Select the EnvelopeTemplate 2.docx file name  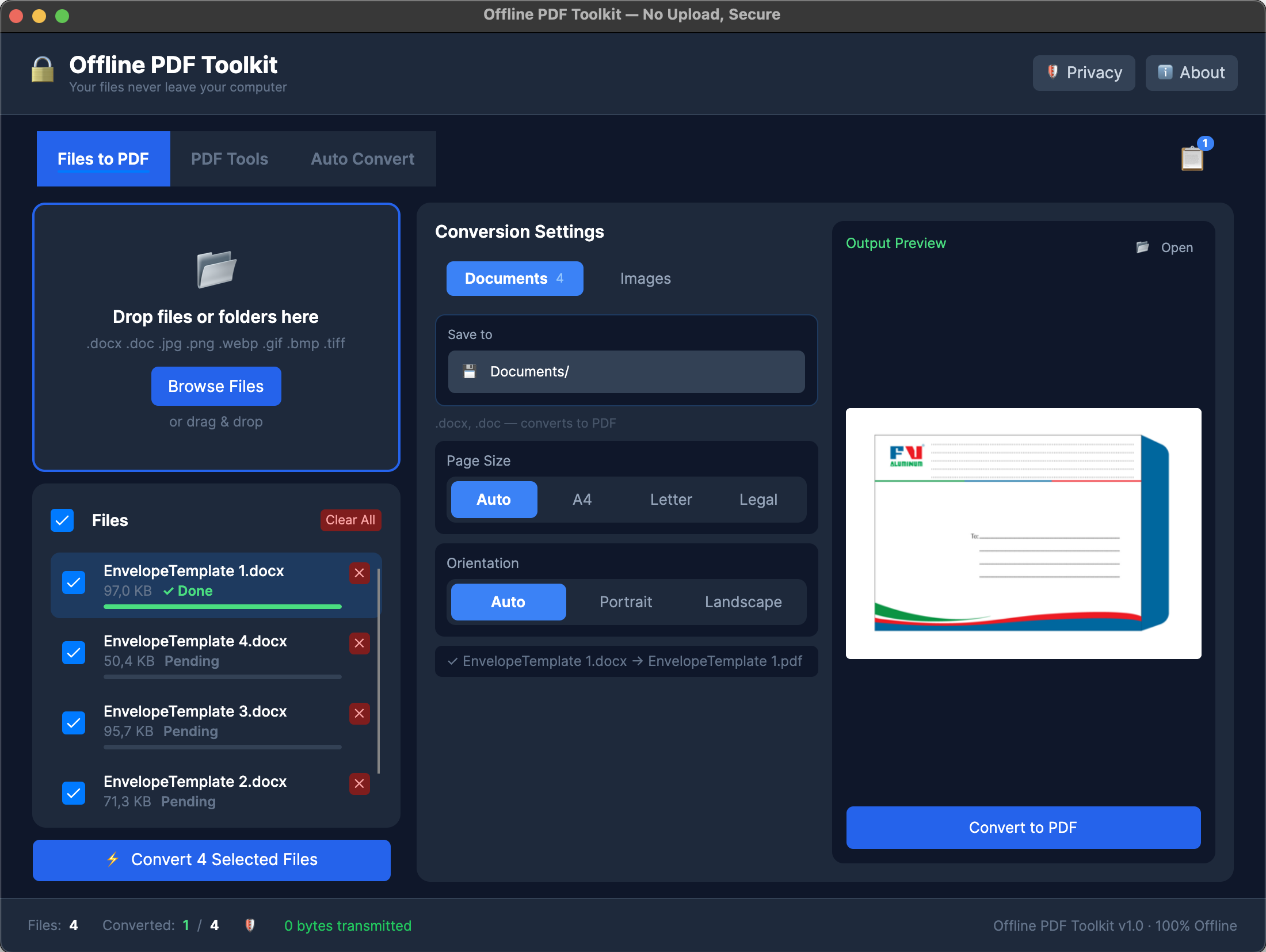click(195, 782)
